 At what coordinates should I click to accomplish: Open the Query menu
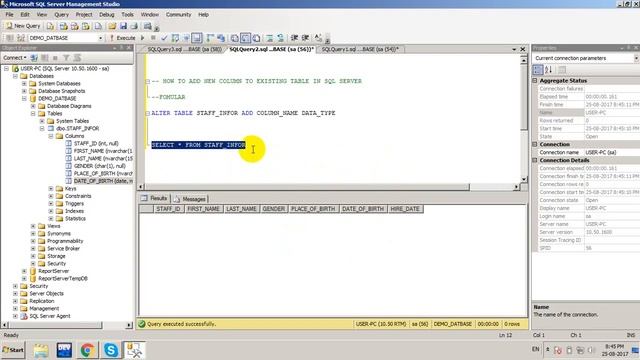pyautogui.click(x=61, y=15)
